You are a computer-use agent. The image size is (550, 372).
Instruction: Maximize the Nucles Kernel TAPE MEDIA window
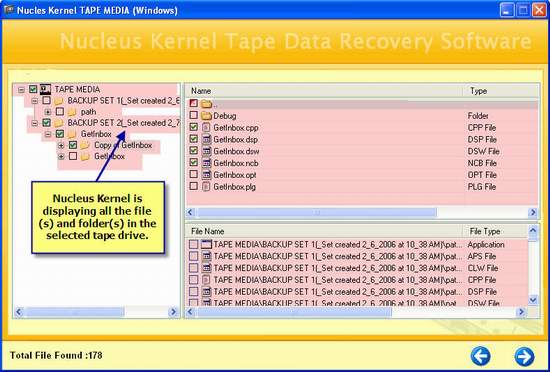click(523, 10)
